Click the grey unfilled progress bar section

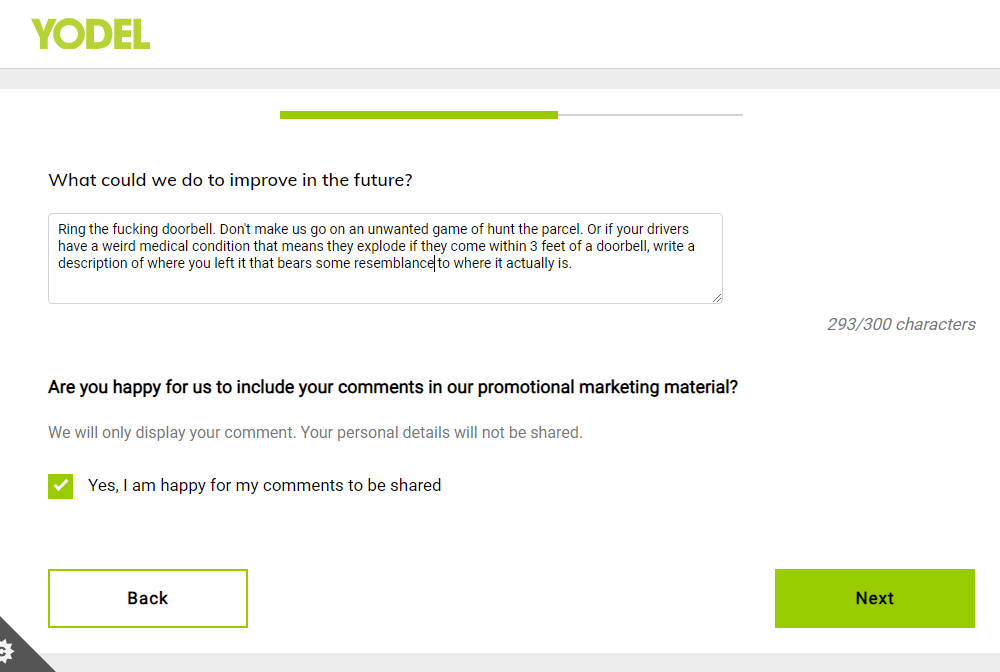651,115
